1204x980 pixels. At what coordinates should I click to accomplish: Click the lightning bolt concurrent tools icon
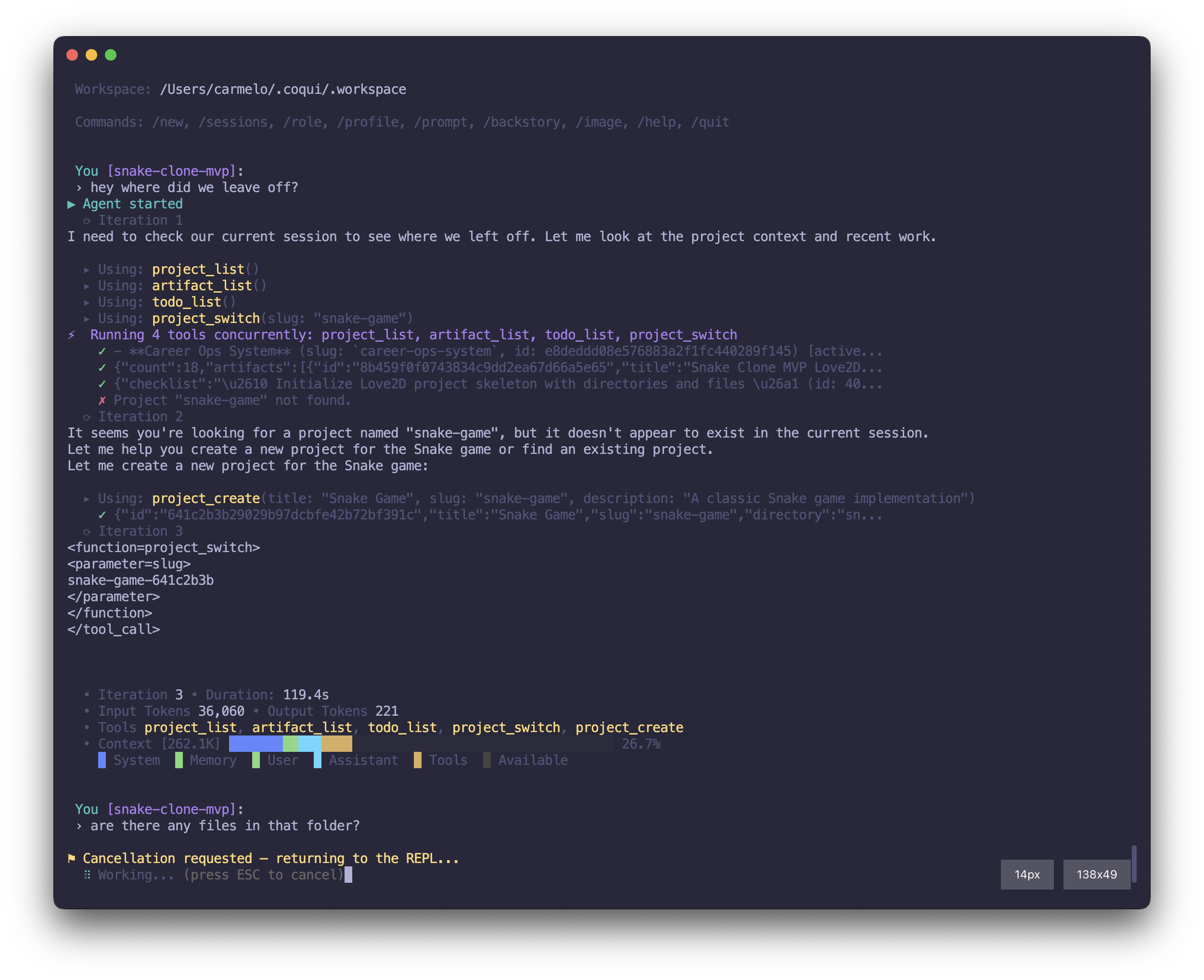pos(72,335)
